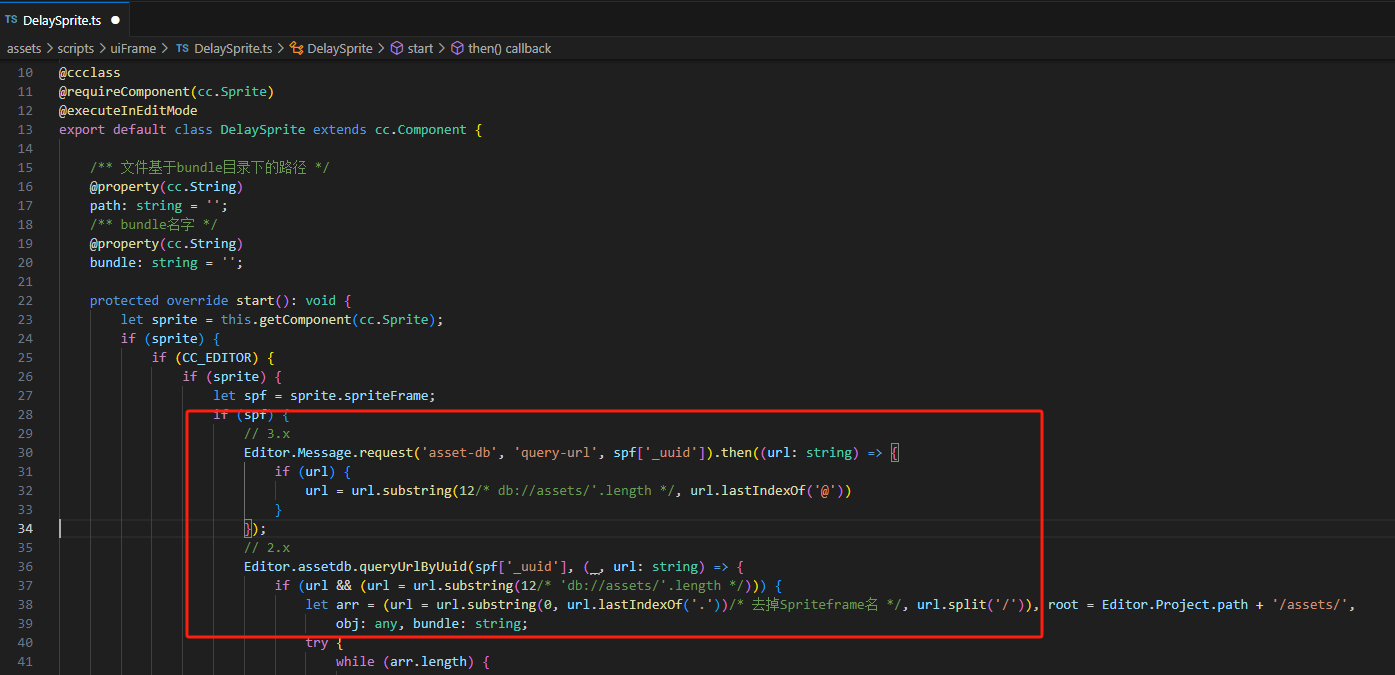The width and height of the screenshot is (1395, 675).
Task: Open the uiFrame breadcrumb segment
Action: pos(133,48)
